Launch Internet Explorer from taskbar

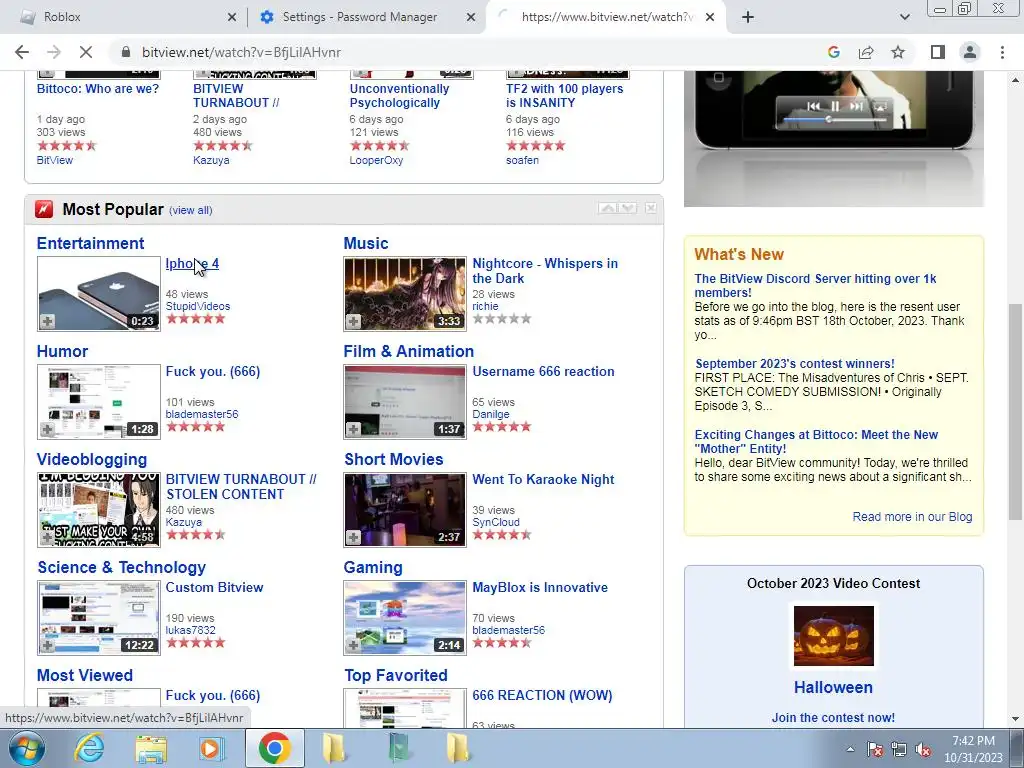[89, 748]
